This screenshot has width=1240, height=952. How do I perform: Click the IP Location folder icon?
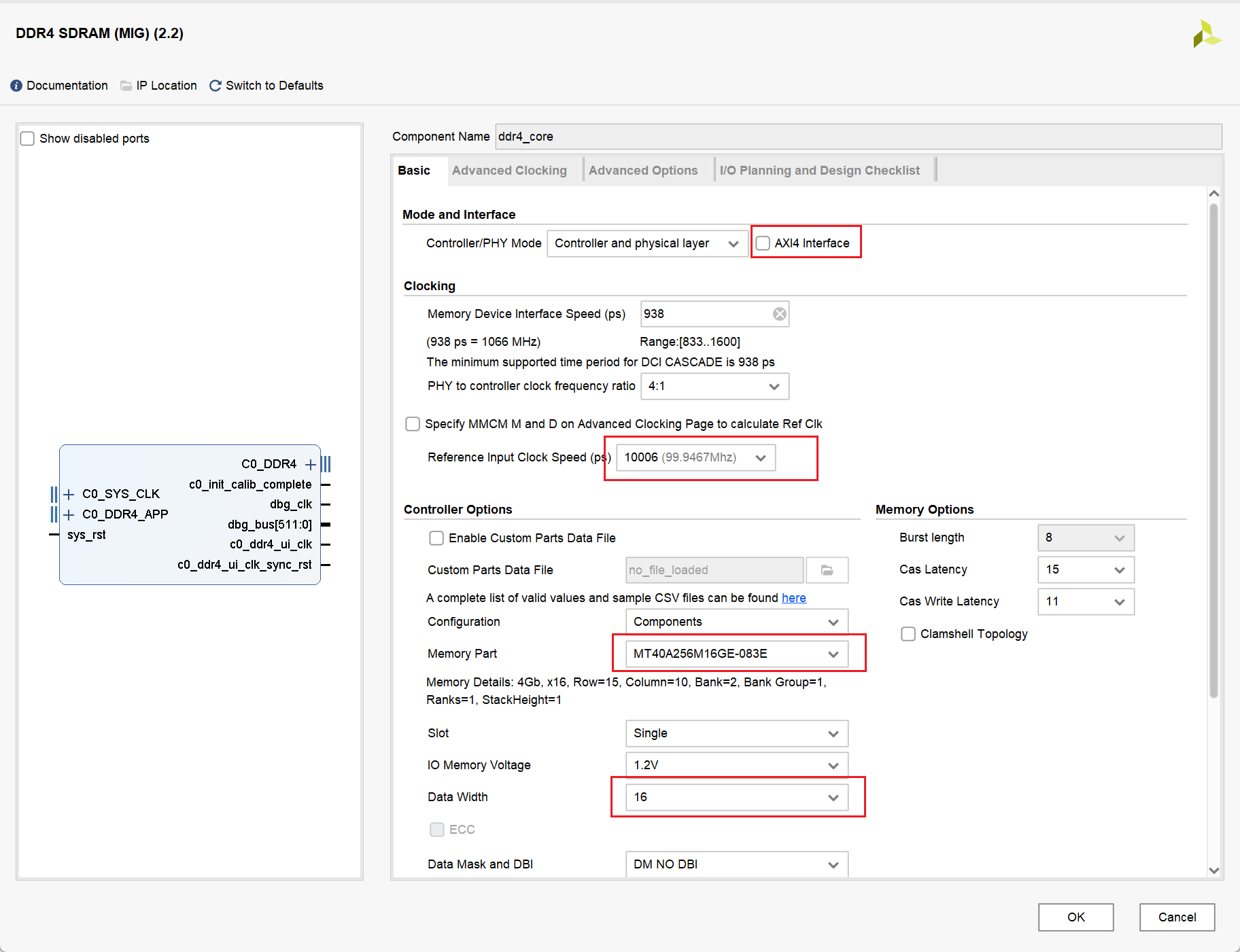click(x=126, y=86)
